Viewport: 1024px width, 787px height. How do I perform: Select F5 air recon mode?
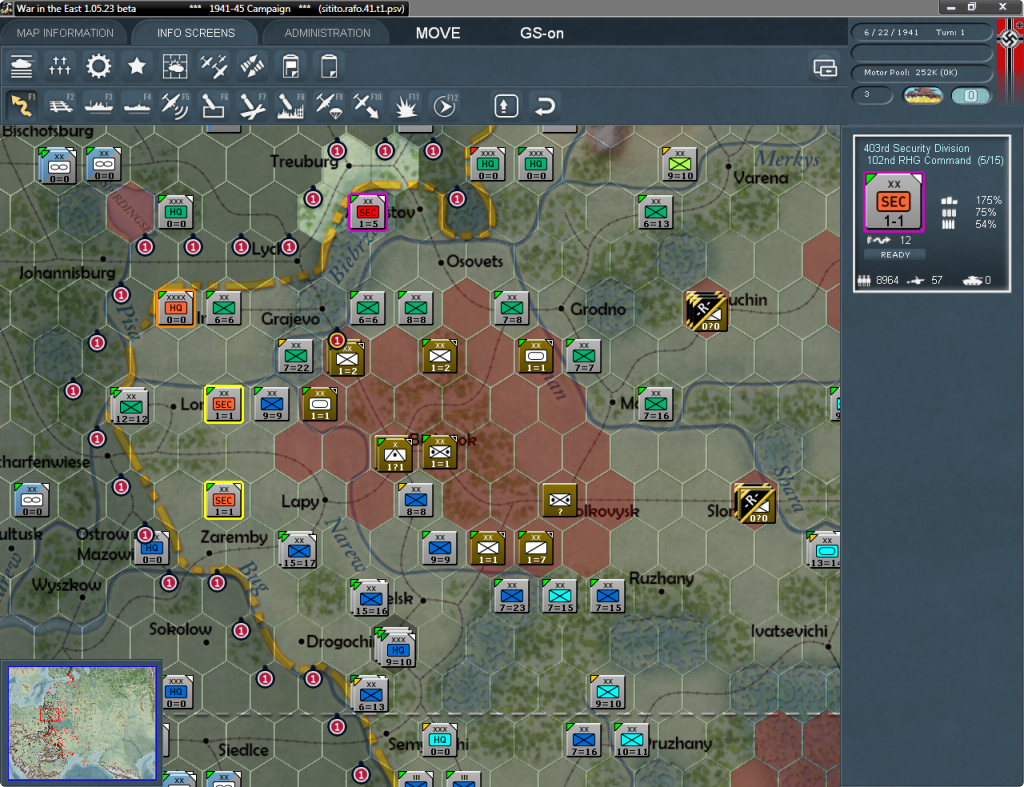click(x=175, y=105)
